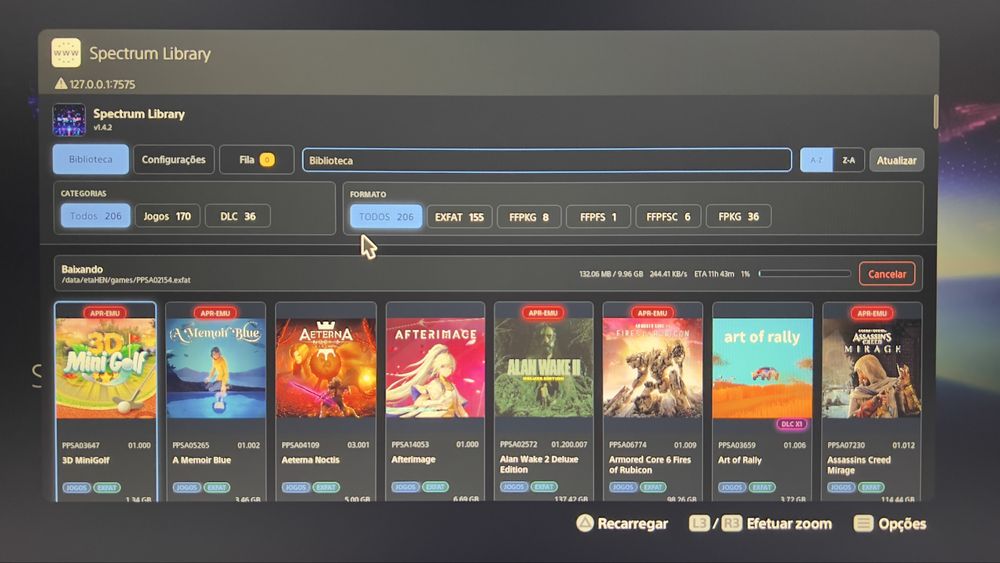
Task: Click the Aeterna Noctis title text
Action: point(311,460)
